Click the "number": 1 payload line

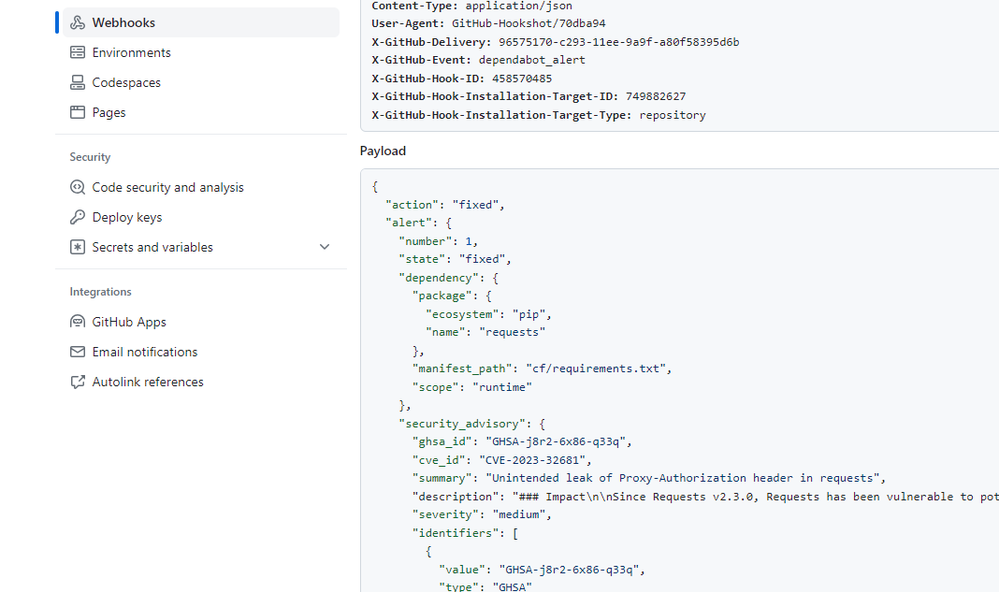[438, 241]
